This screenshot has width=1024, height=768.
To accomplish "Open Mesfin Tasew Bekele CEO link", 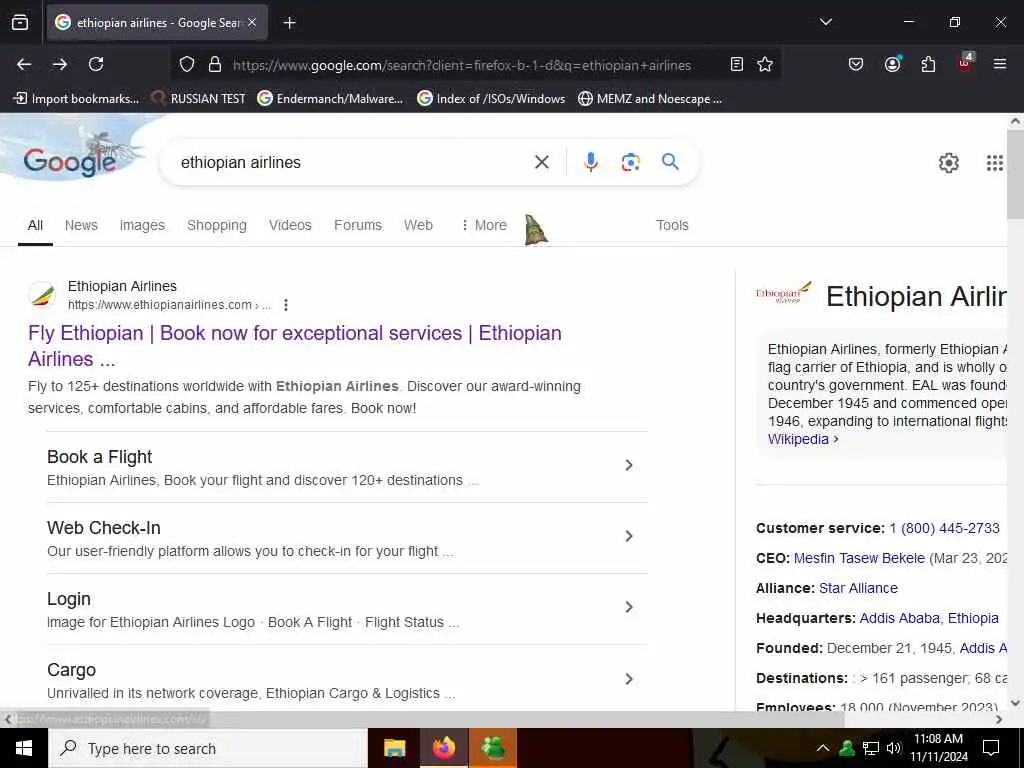I will coord(859,558).
